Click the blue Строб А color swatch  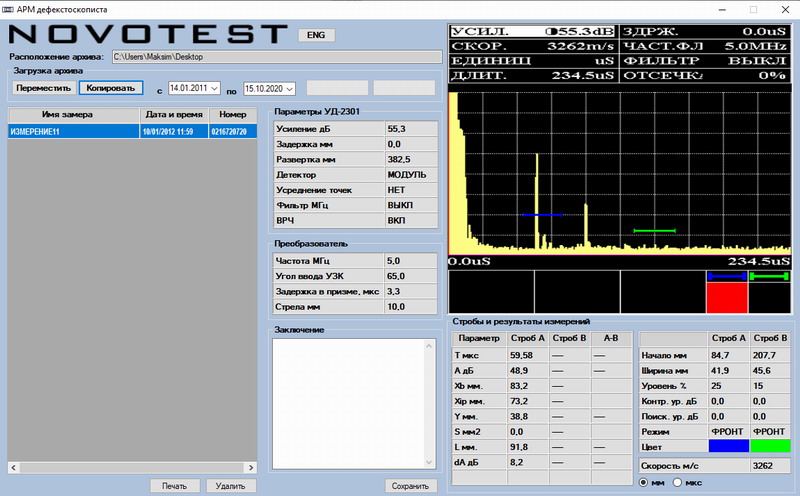tap(727, 444)
